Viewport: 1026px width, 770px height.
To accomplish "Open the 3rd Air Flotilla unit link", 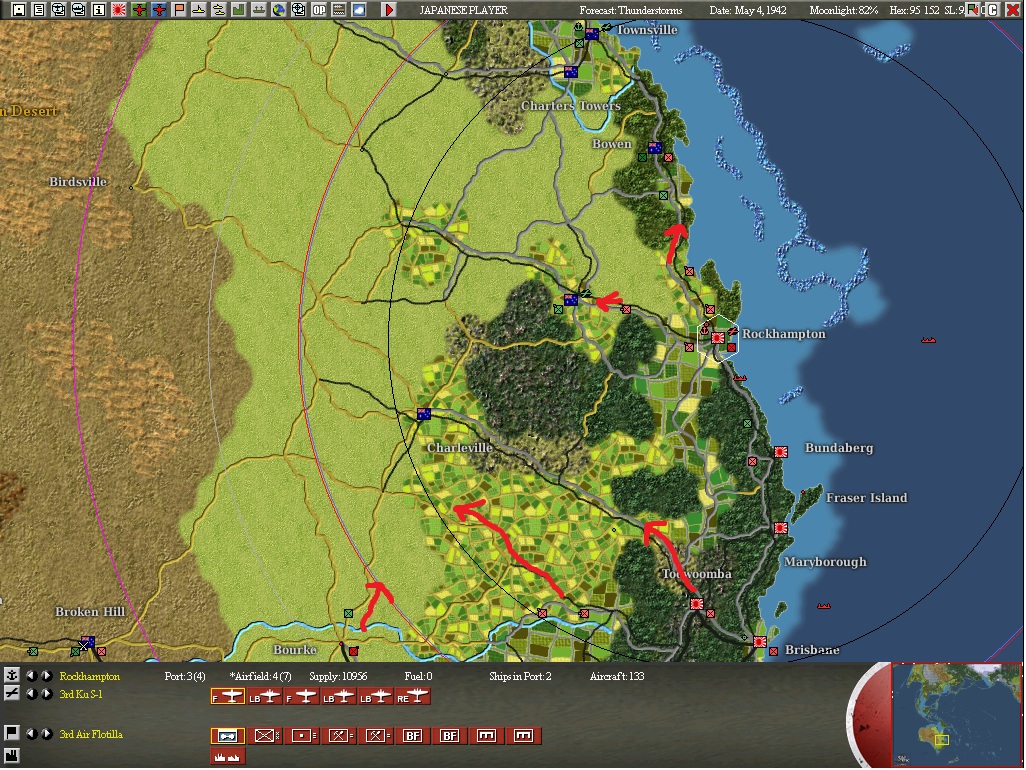I will click(x=91, y=734).
